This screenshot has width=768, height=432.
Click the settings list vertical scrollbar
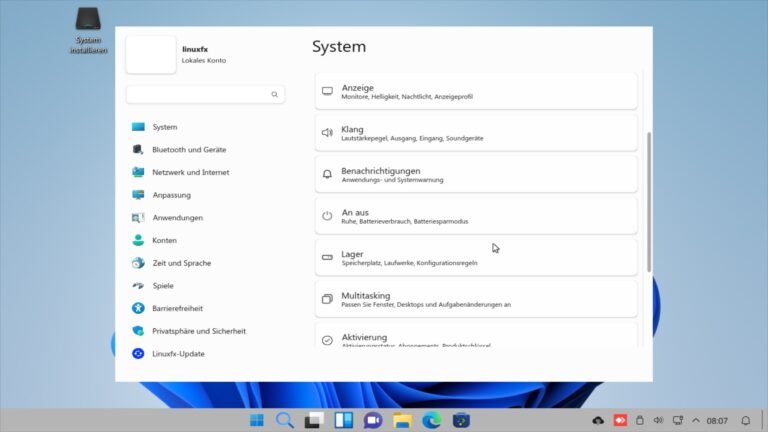click(649, 200)
